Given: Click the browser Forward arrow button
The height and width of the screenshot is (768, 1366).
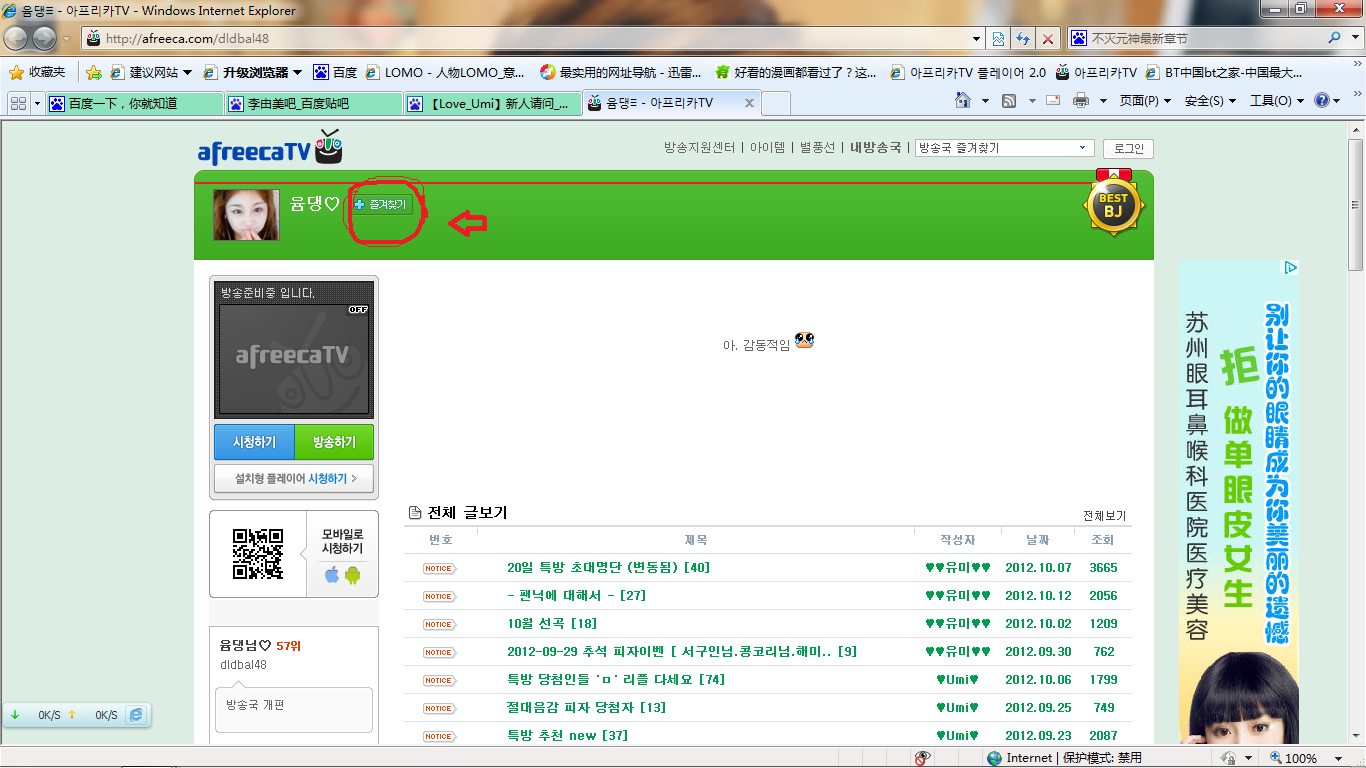Looking at the screenshot, I should point(45,38).
